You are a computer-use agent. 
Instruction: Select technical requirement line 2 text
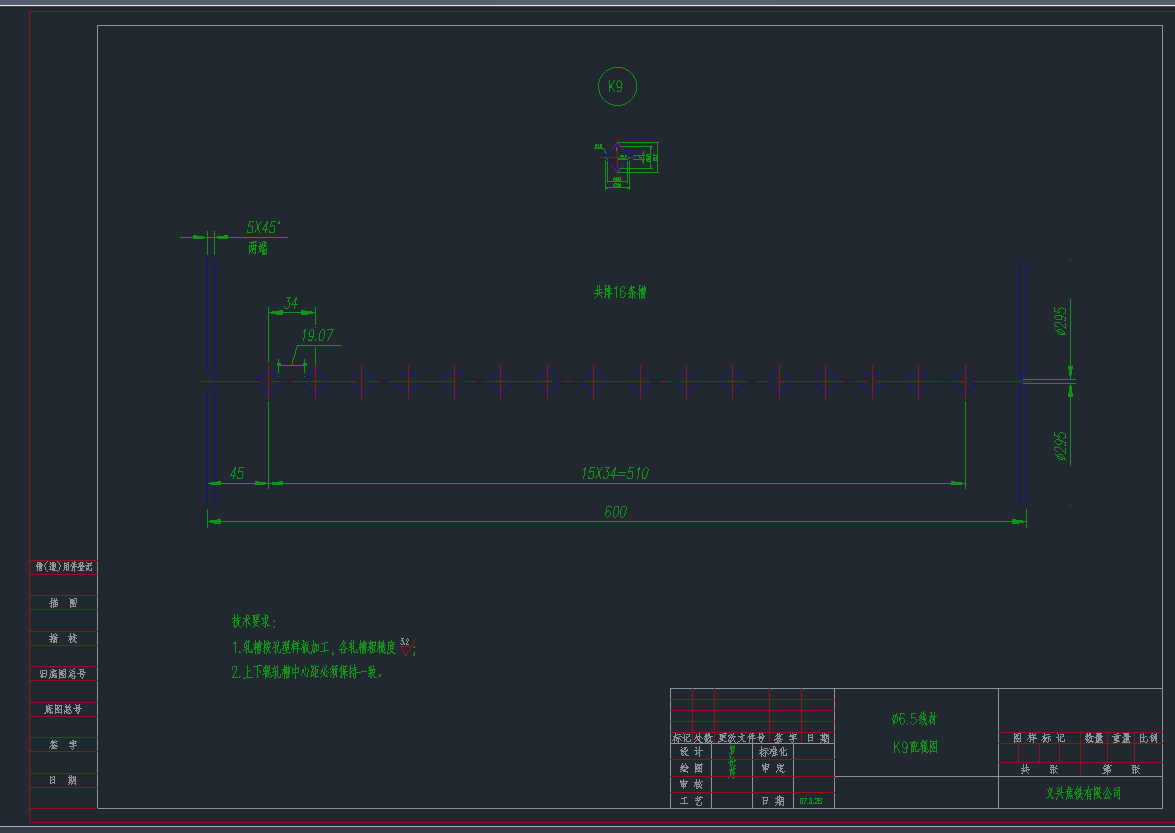click(308, 672)
